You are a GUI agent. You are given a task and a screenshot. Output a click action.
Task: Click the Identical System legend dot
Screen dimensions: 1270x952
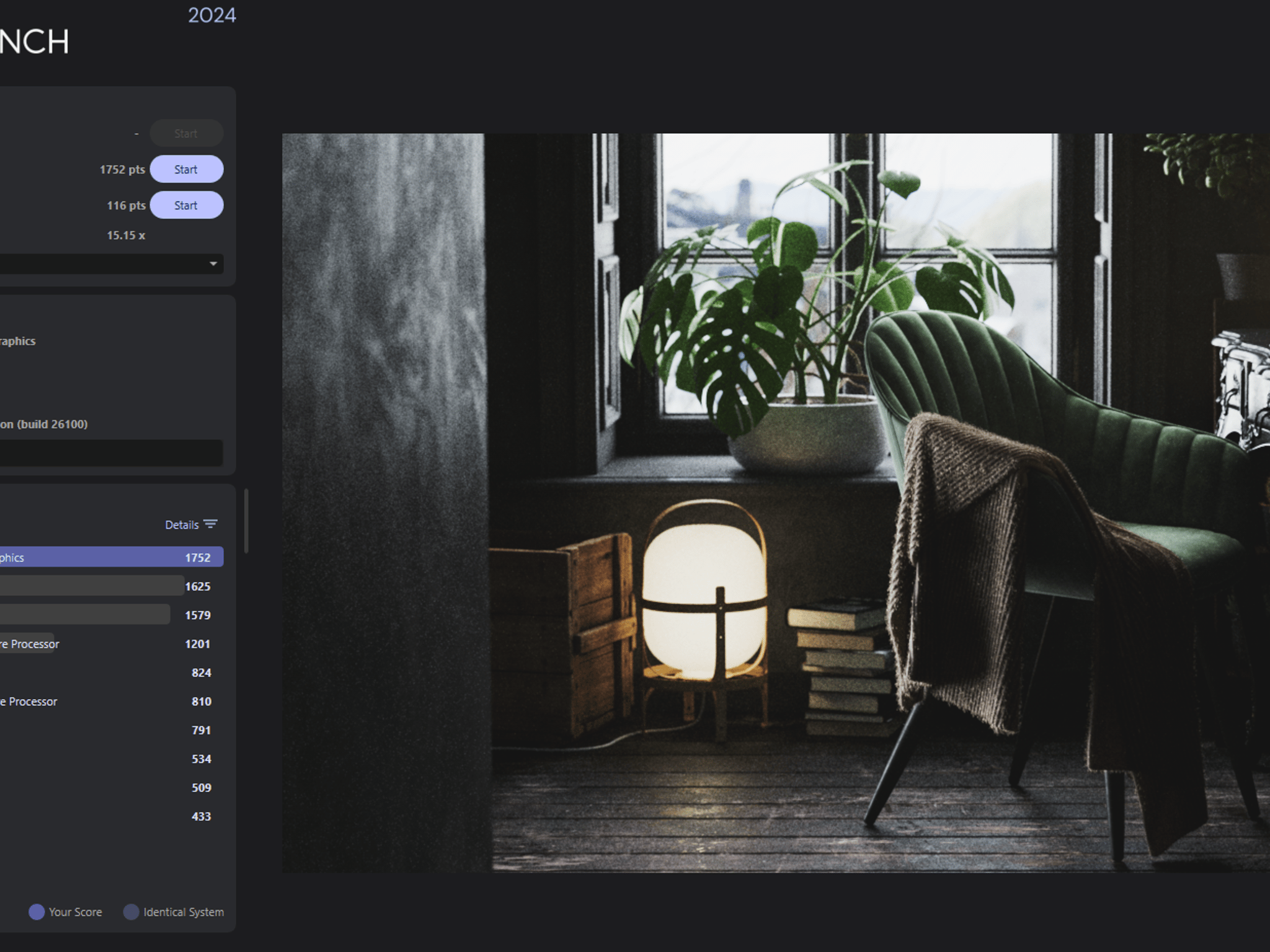(x=131, y=912)
